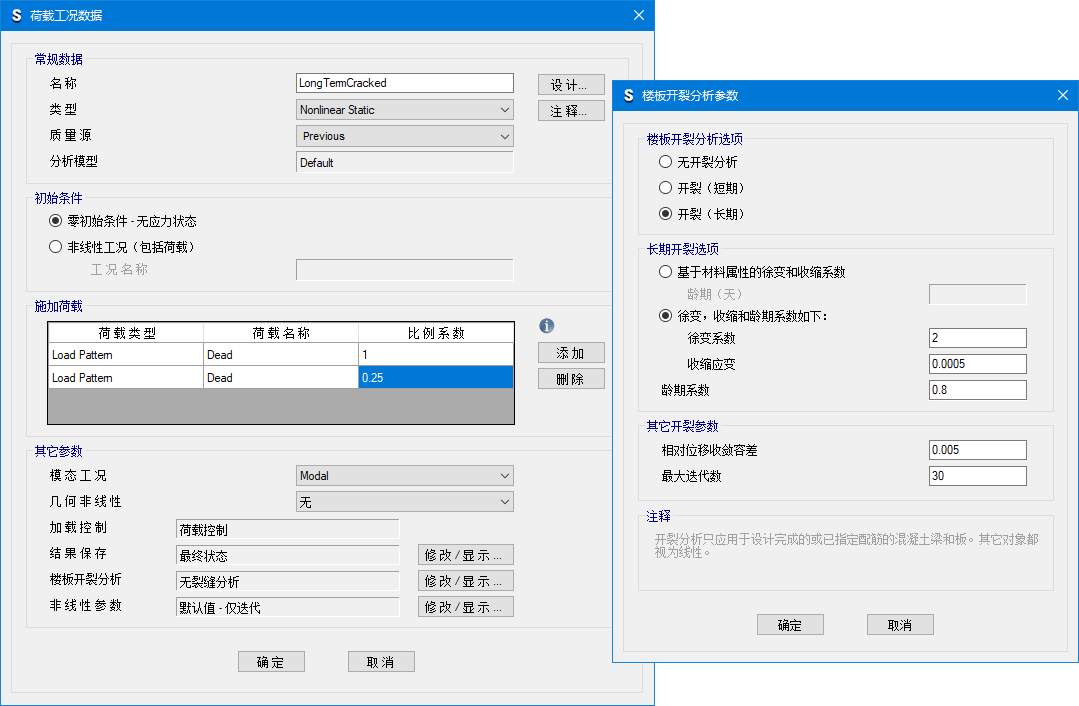Choose 基于材料属性的徐变和收缩系数 option
This screenshot has width=1079, height=706.
[666, 272]
